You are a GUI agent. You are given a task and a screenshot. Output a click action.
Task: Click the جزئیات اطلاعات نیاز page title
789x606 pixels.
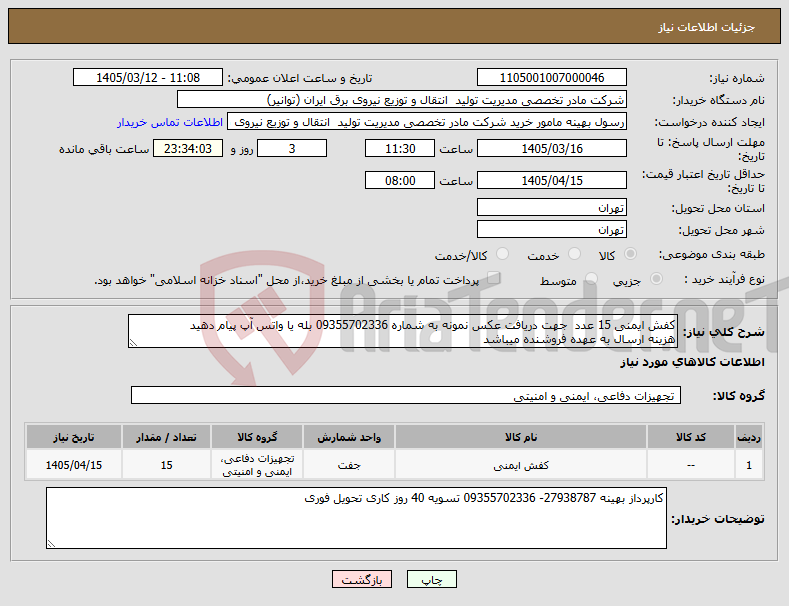[x=706, y=27]
